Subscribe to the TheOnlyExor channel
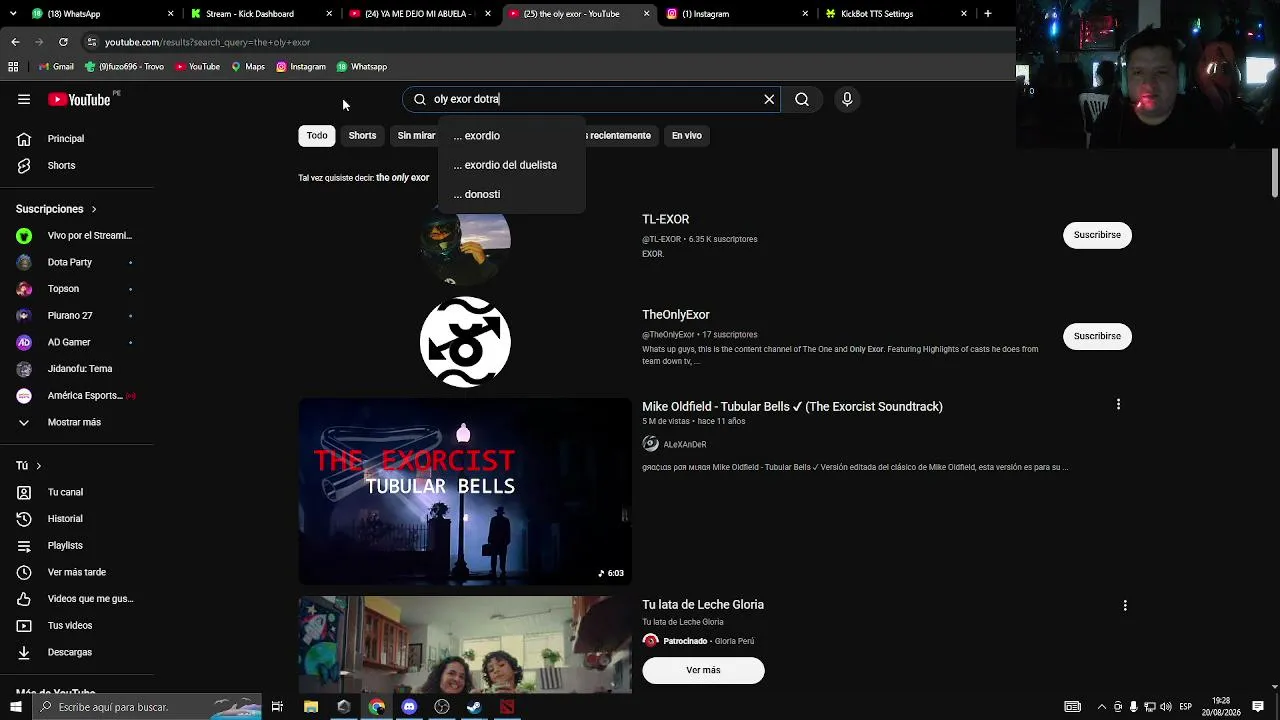Image resolution: width=1280 pixels, height=720 pixels. point(1097,336)
